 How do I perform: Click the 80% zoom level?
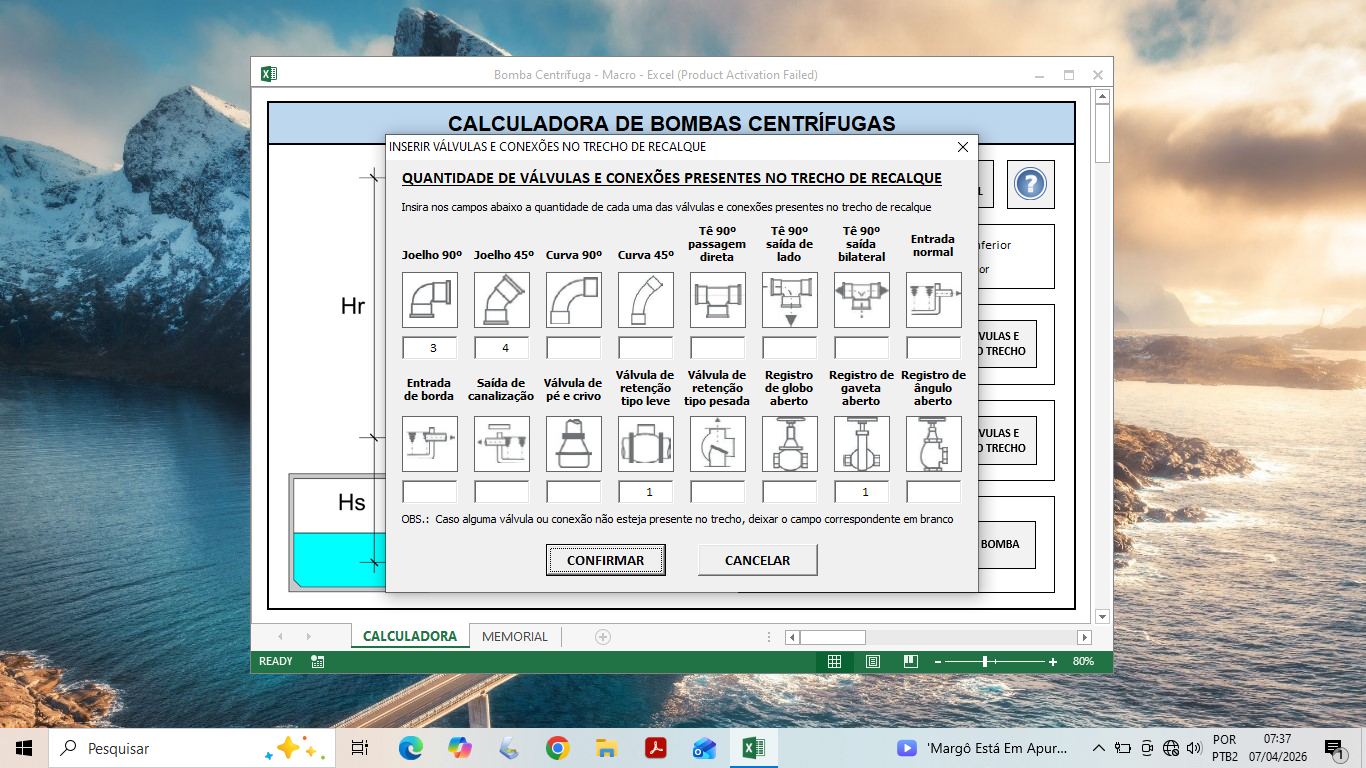(1083, 661)
